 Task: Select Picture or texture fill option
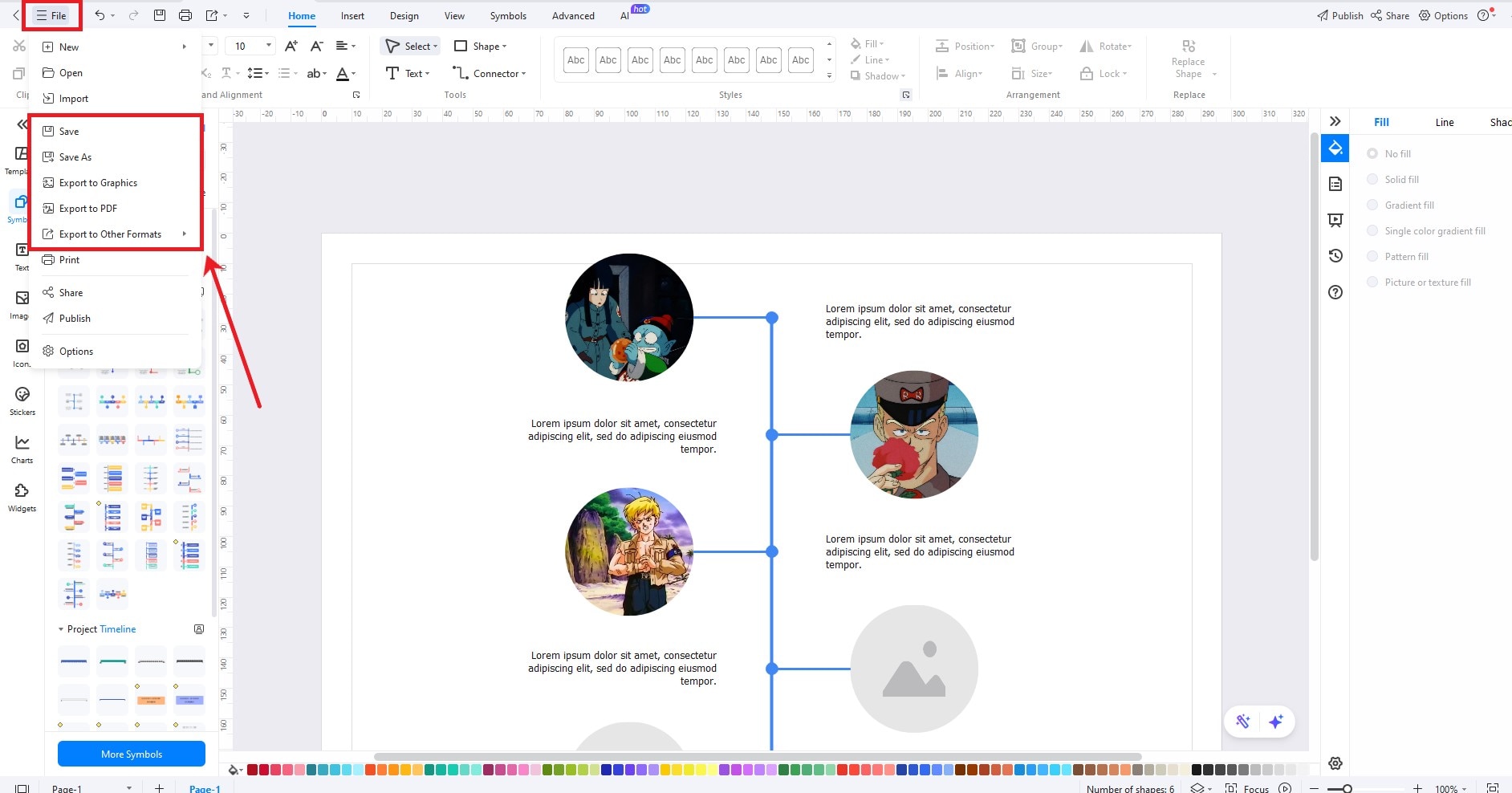[x=1372, y=282]
